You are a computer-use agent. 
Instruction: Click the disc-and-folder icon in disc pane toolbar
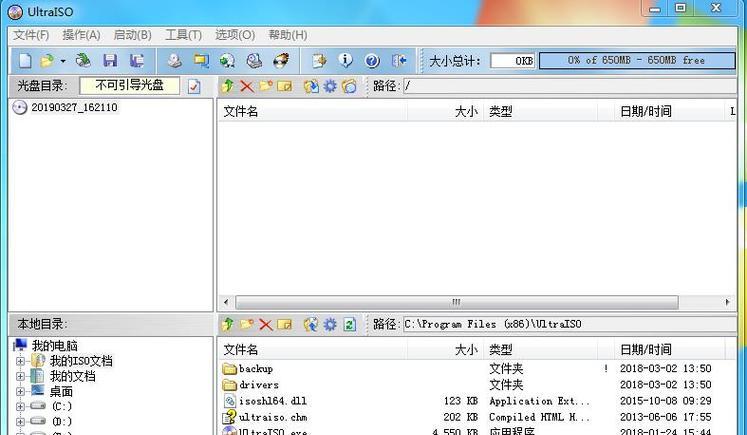(349, 86)
